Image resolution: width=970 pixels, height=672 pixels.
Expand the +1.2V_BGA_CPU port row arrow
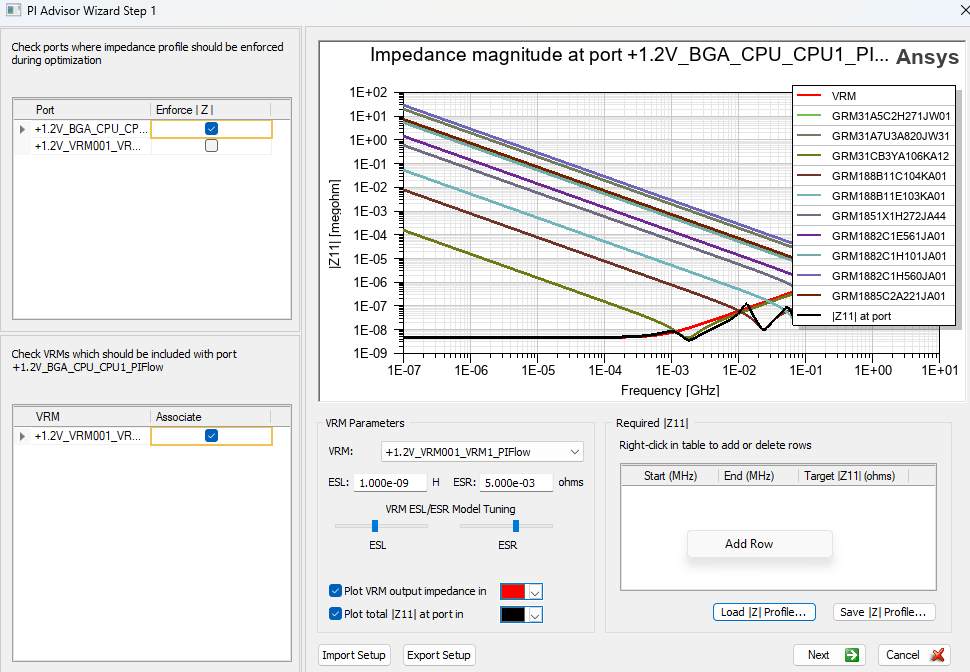(x=23, y=129)
